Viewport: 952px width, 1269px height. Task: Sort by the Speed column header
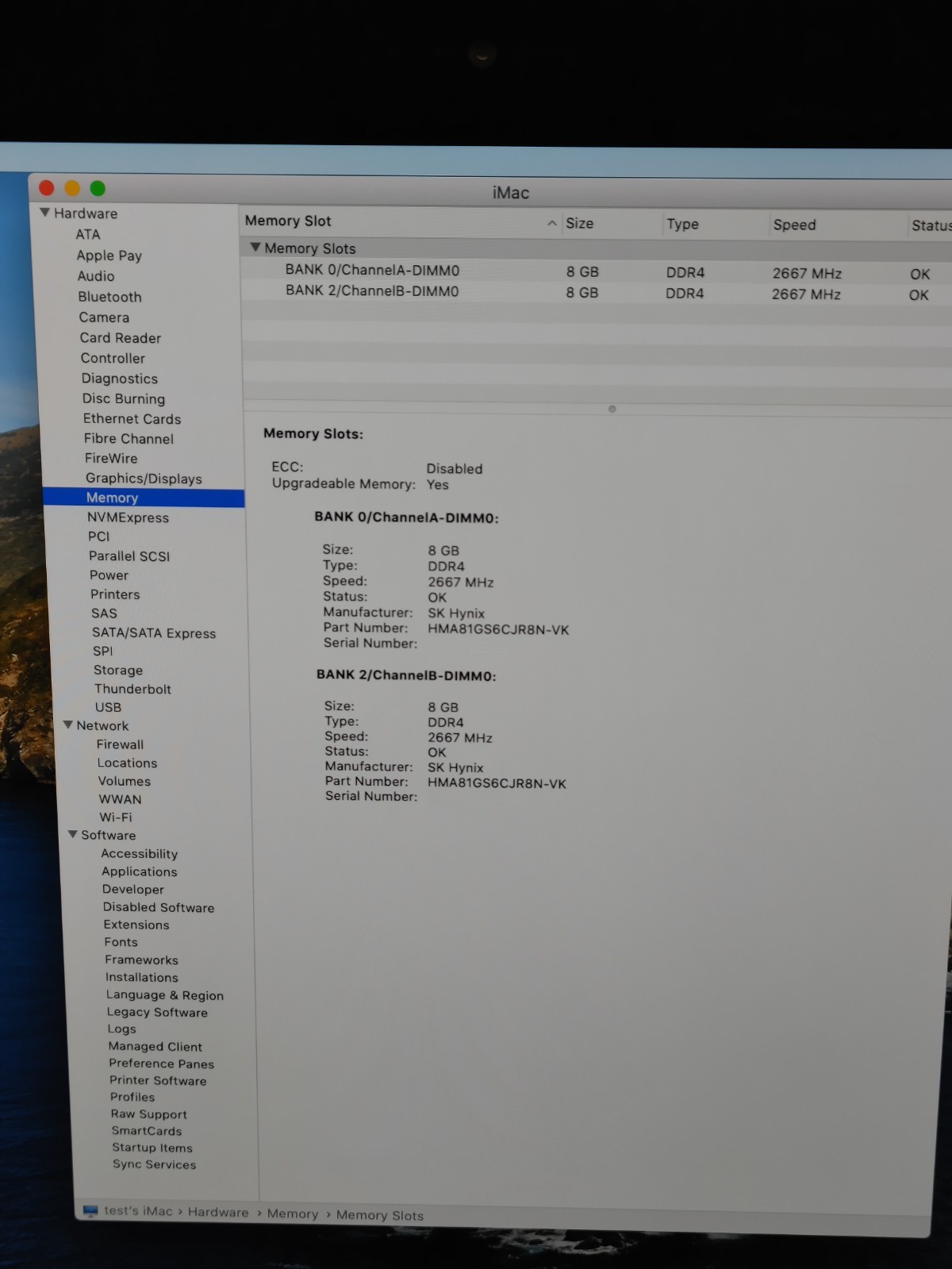click(794, 225)
